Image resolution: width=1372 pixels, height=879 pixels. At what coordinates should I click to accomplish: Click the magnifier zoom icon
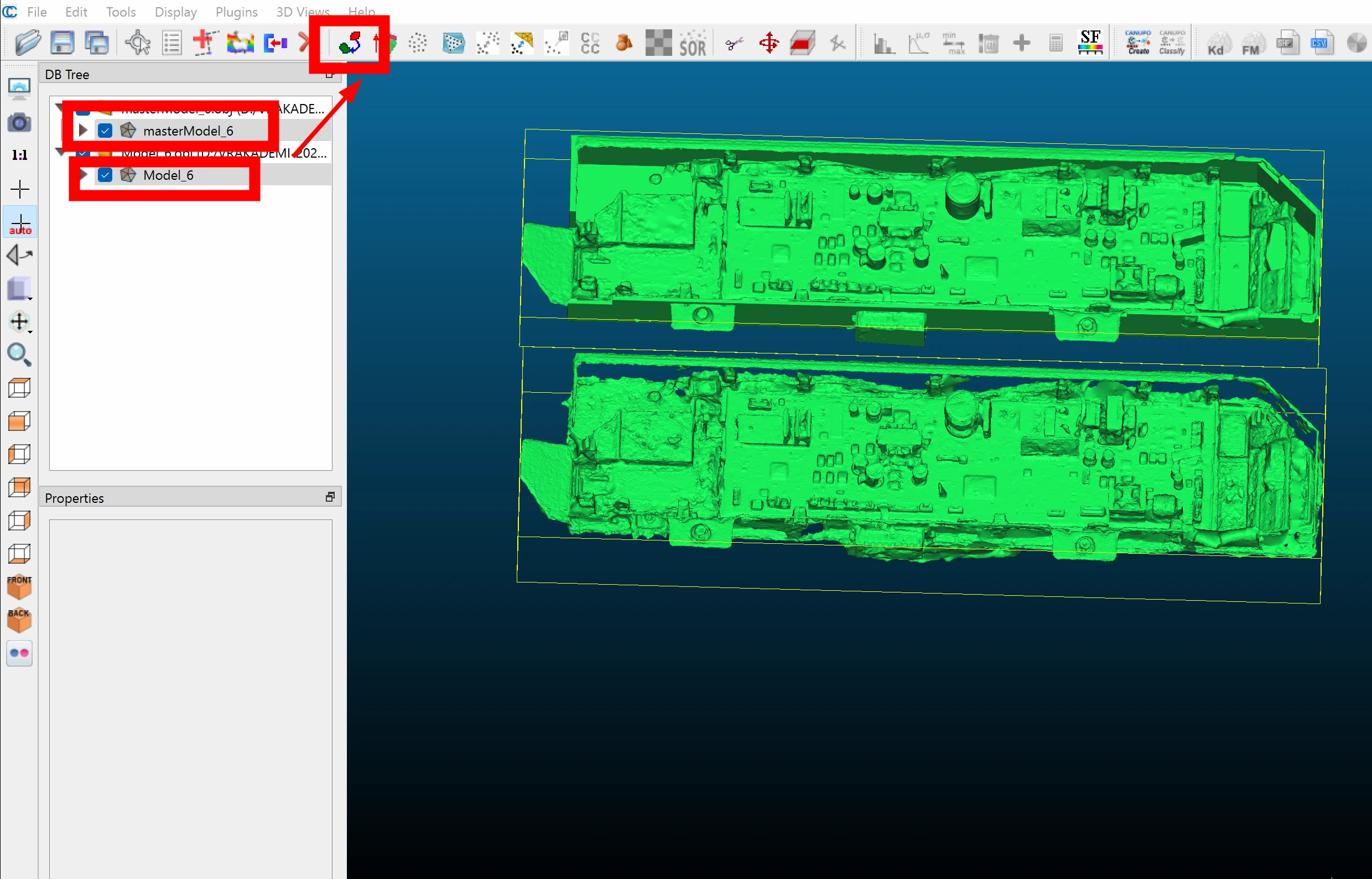pos(19,355)
